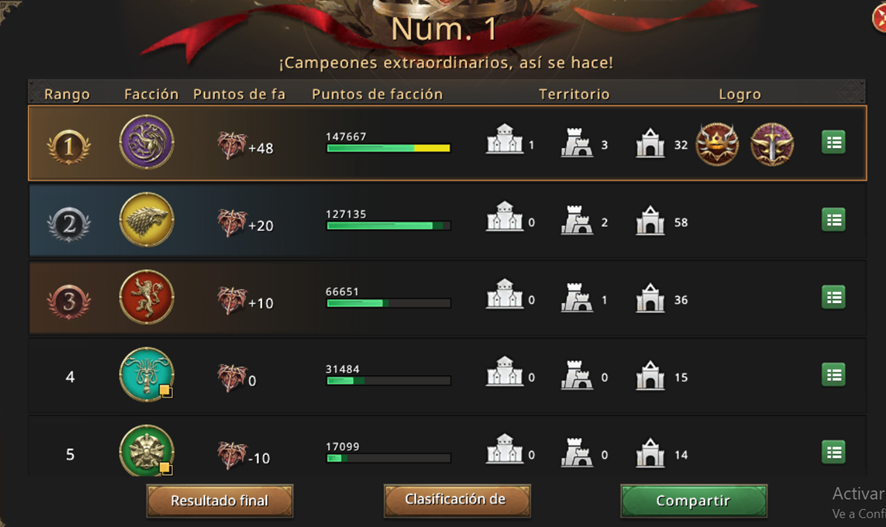Screen dimensions: 886x527
Task: Click the red Lannister lion emblem
Action: [x=146, y=297]
